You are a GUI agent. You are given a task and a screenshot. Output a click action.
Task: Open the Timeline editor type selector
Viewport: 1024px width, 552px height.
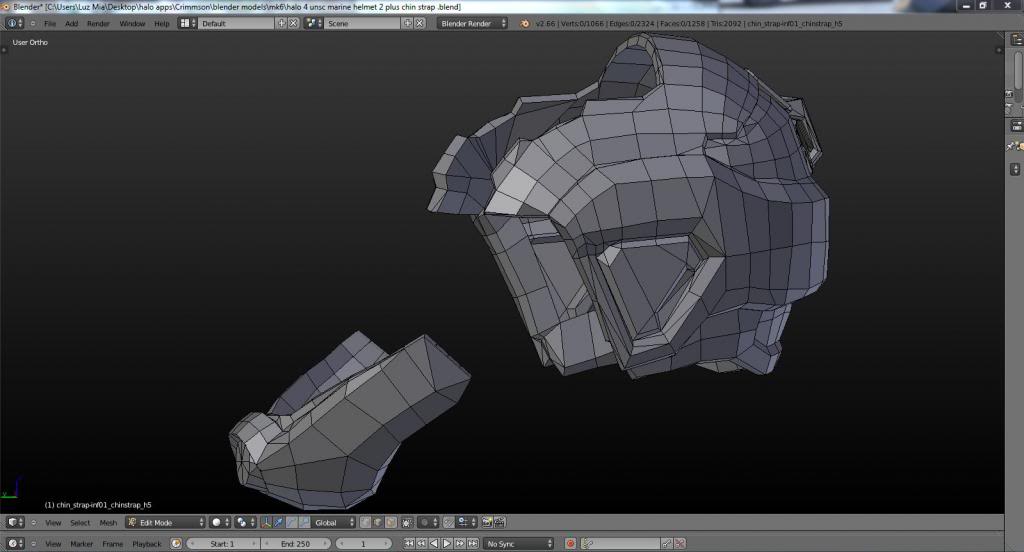pyautogui.click(x=15, y=544)
